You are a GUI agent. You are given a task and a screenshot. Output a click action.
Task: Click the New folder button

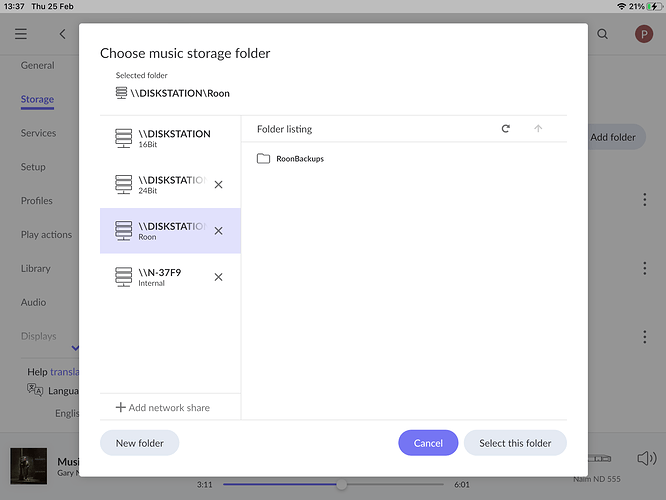tap(140, 443)
